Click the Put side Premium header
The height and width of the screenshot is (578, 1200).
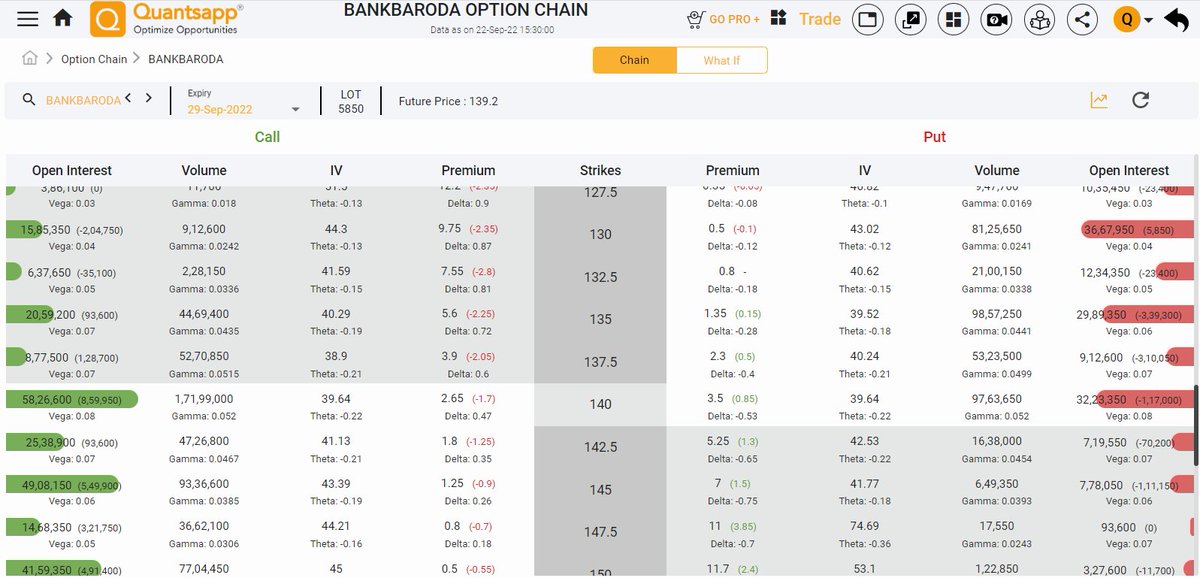732,170
